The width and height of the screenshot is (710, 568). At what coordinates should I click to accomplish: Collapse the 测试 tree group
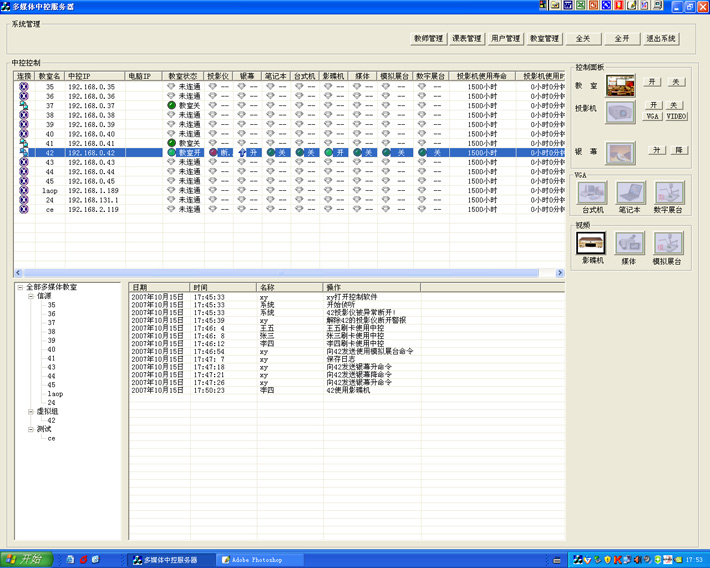pos(31,429)
